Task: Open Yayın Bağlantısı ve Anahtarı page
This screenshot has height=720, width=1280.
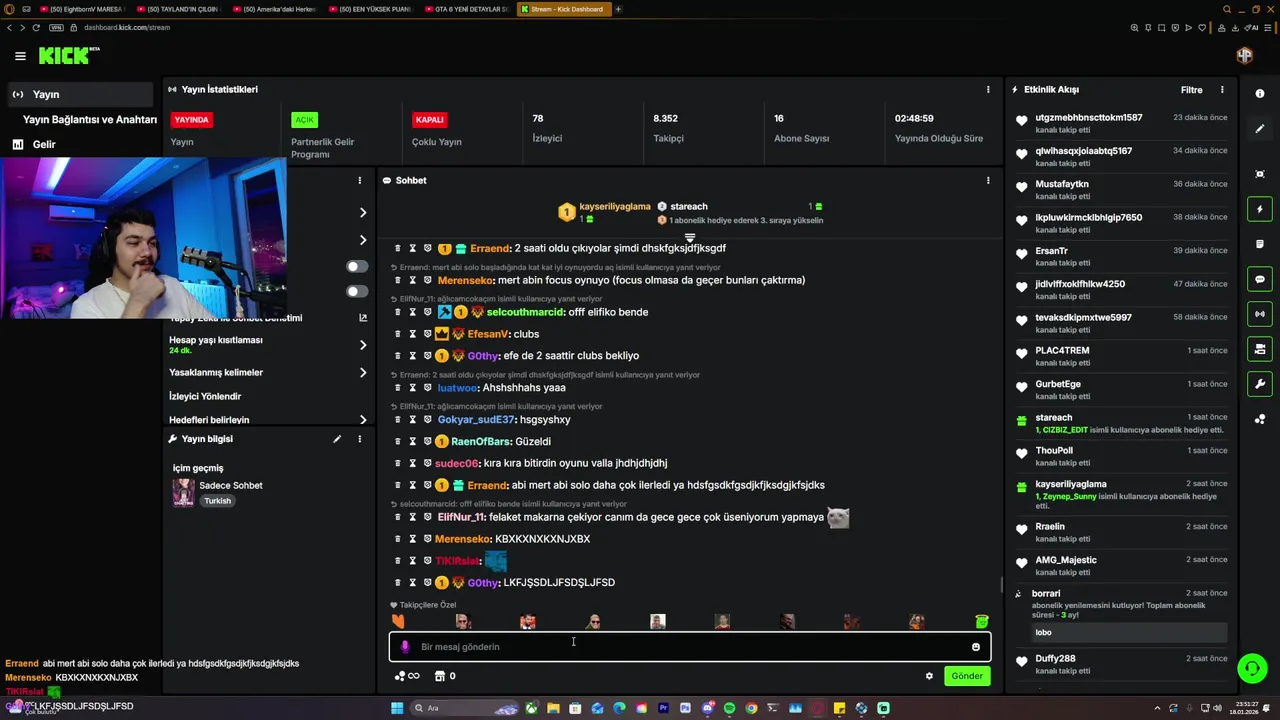Action: click(90, 119)
